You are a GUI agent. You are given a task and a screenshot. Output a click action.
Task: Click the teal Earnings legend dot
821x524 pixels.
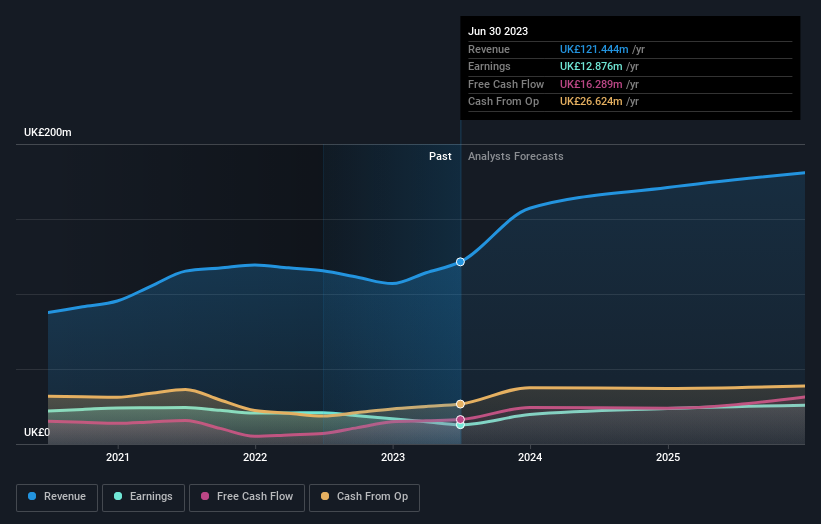coord(118,496)
